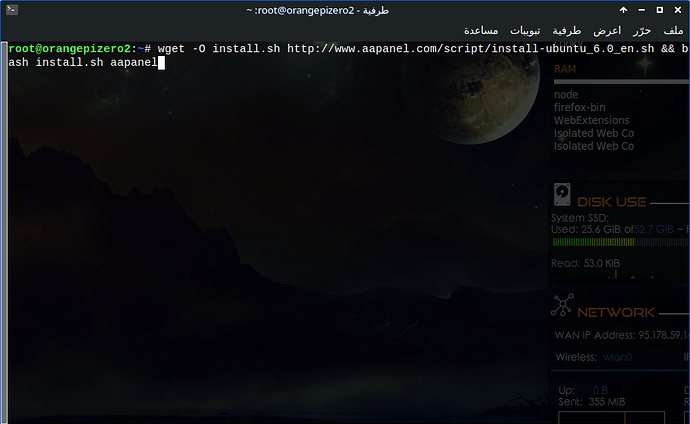Open the ملف (File) menu
Viewport: 690px width, 424px height.
tap(671, 30)
